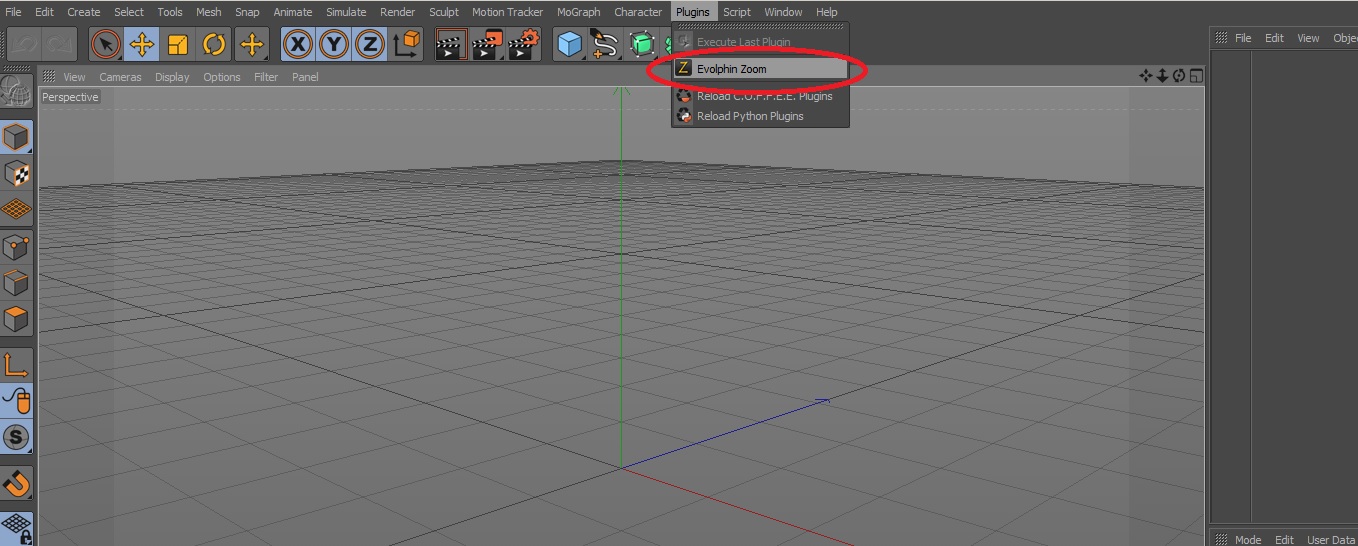Toggle the Z axis lock
Image resolution: width=1358 pixels, height=546 pixels.
(x=370, y=45)
